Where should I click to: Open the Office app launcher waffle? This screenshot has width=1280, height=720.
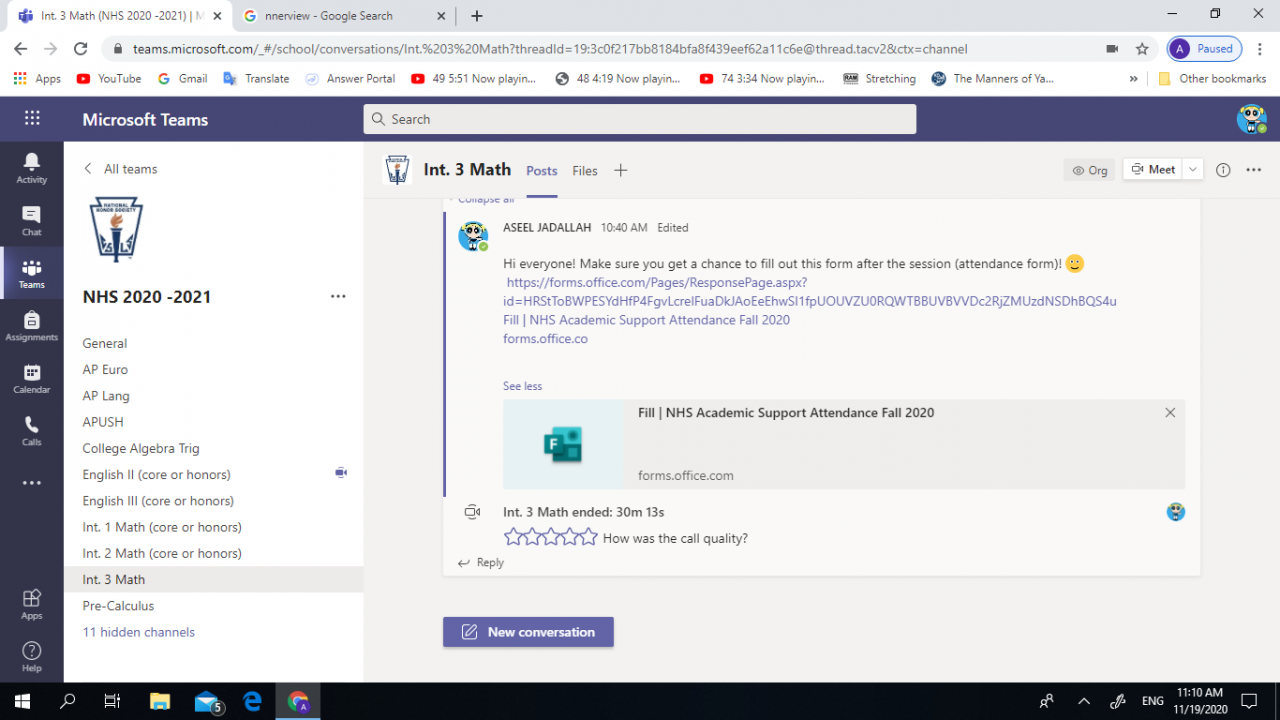[32, 119]
